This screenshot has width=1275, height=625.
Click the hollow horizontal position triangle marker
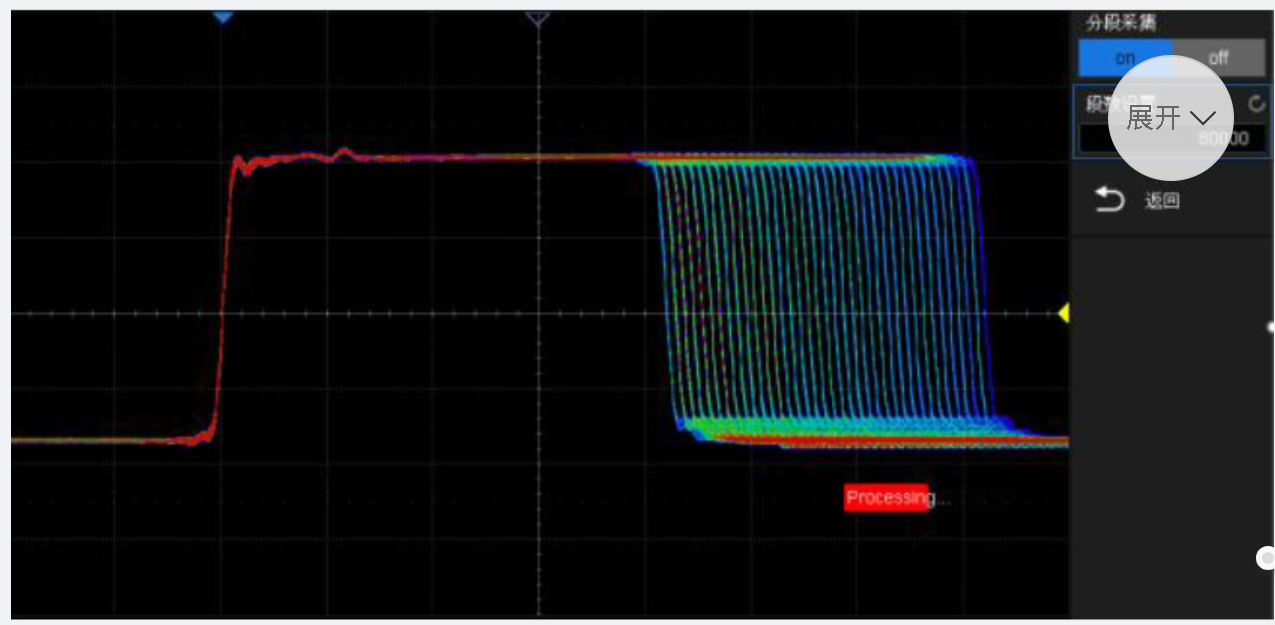click(x=538, y=17)
